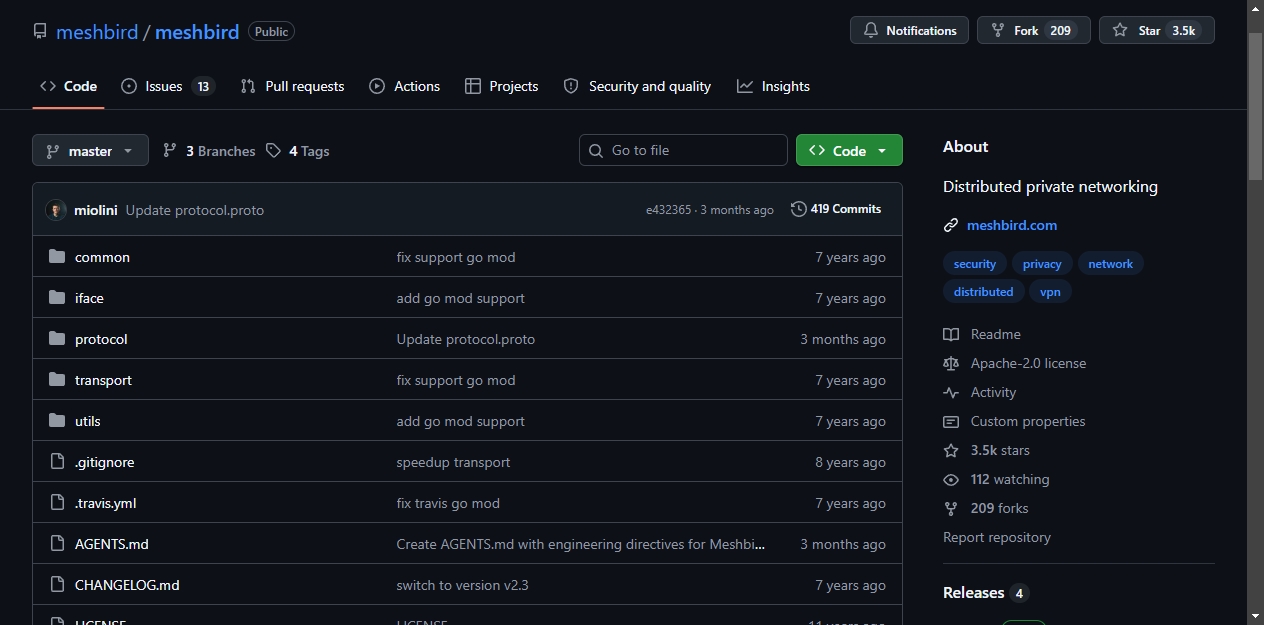
Task: View the Insights tab
Action: (x=773, y=86)
